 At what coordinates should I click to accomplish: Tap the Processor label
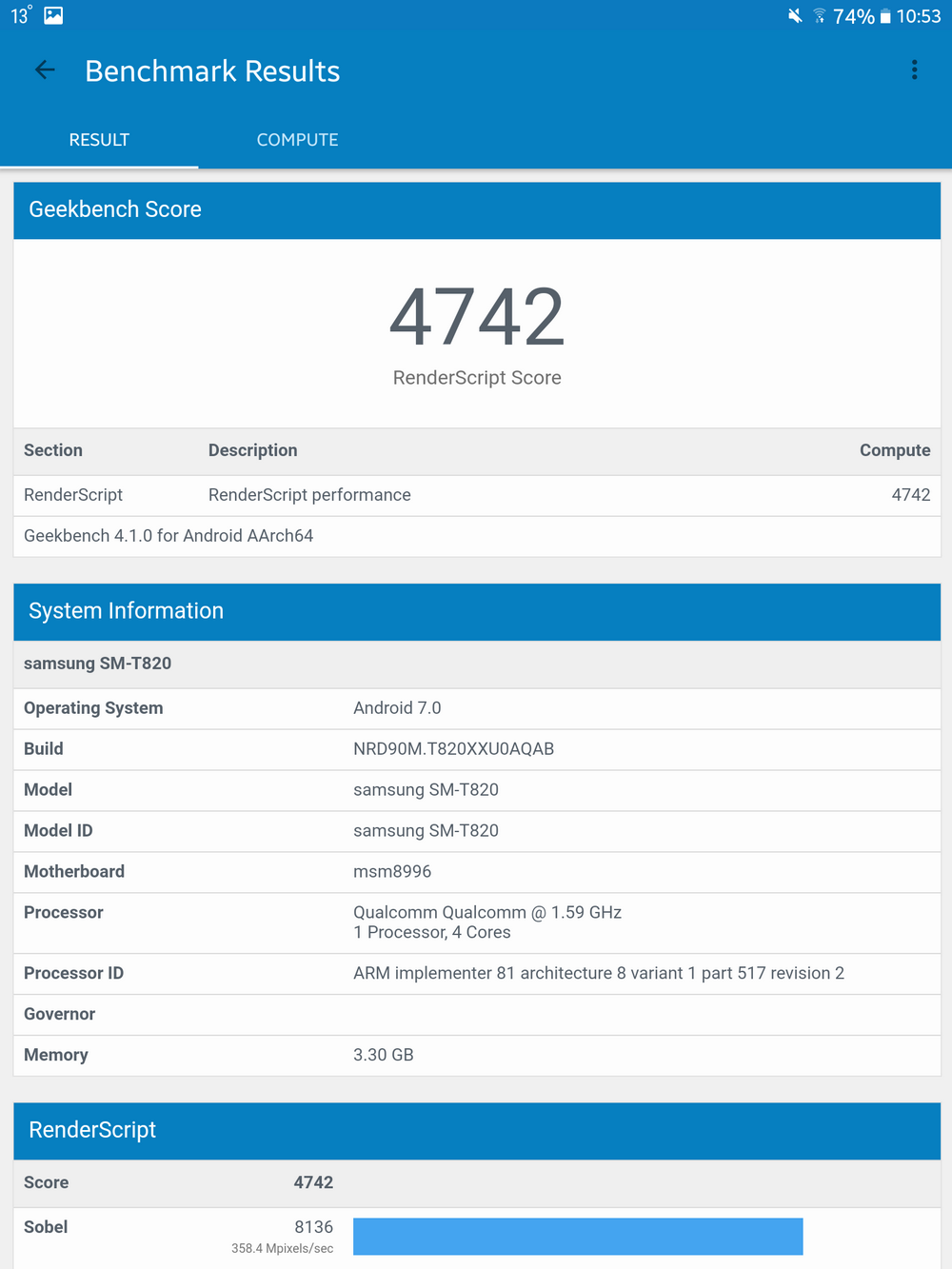click(x=64, y=913)
